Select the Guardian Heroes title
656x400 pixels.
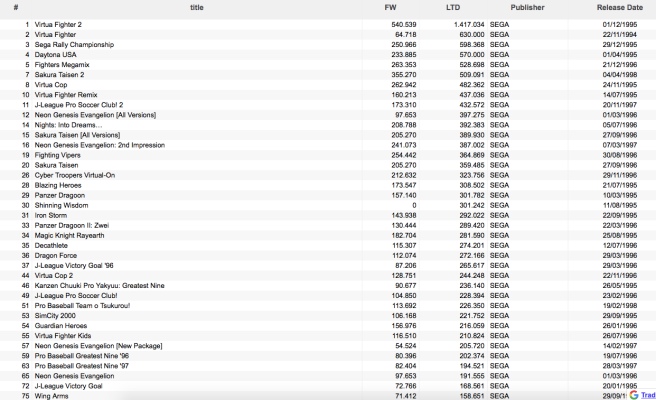click(61, 326)
